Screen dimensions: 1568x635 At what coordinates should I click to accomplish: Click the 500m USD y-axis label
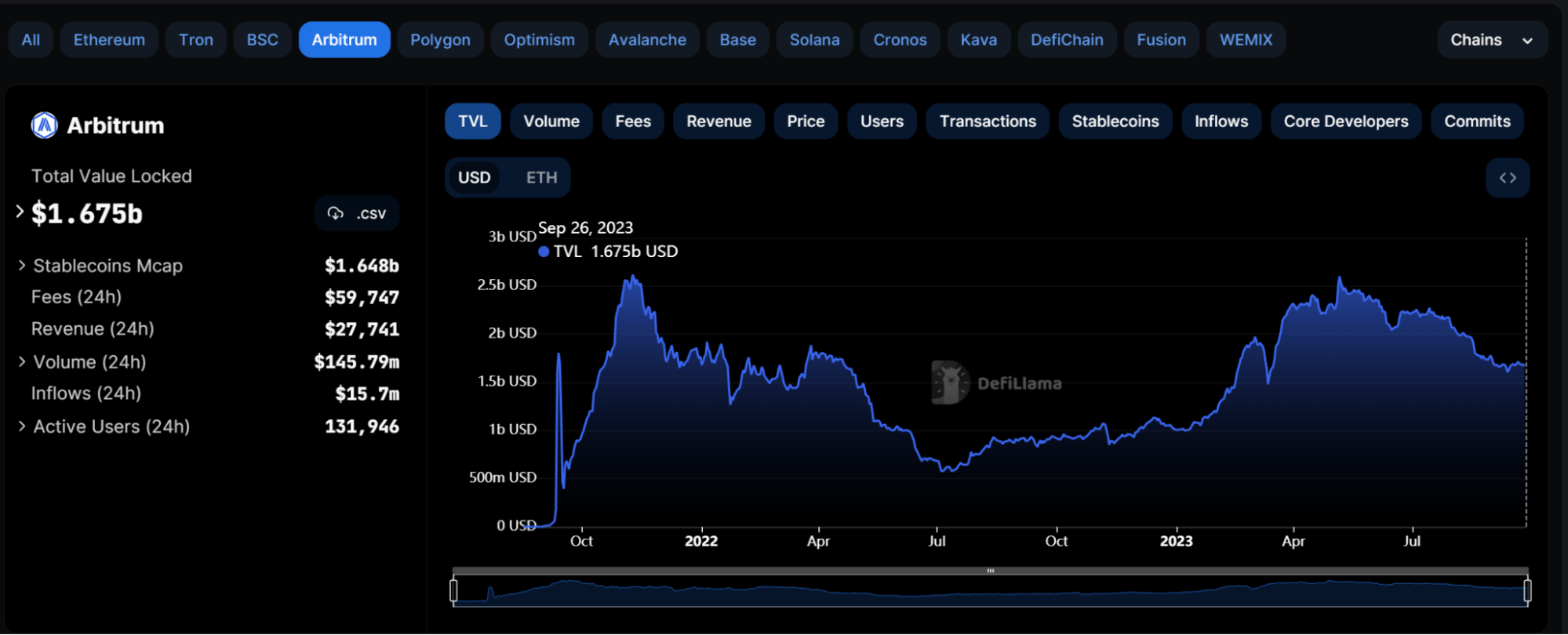point(503,477)
